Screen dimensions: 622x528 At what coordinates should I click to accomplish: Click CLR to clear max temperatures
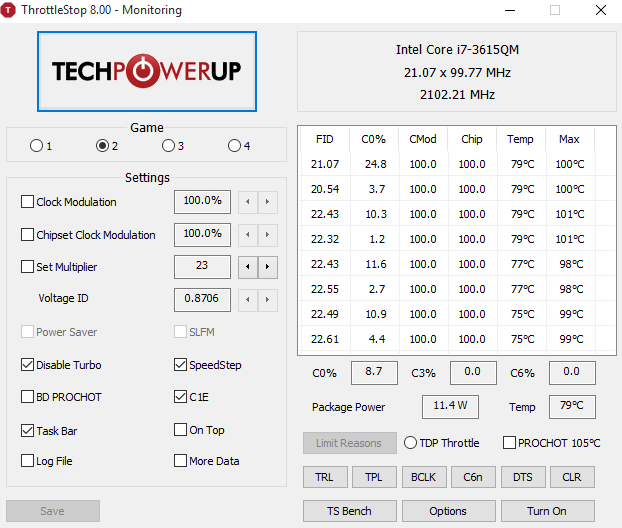[572, 477]
